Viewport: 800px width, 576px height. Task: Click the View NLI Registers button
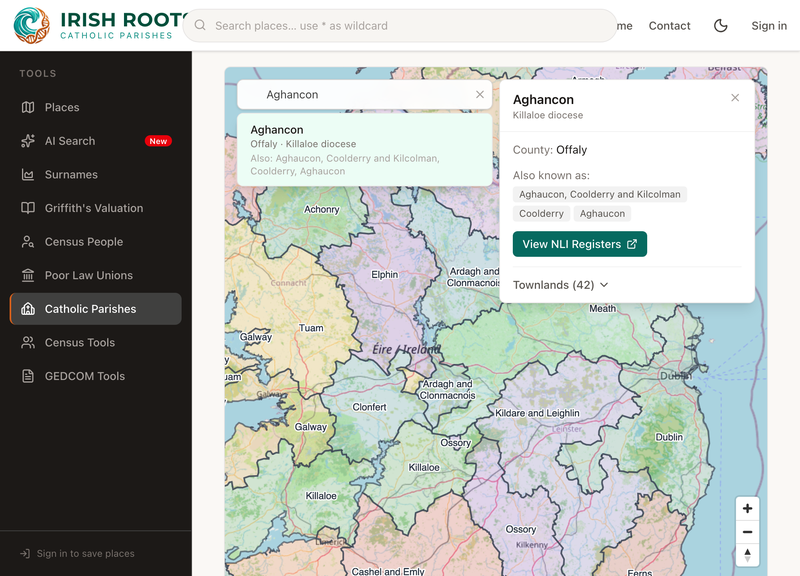point(580,244)
